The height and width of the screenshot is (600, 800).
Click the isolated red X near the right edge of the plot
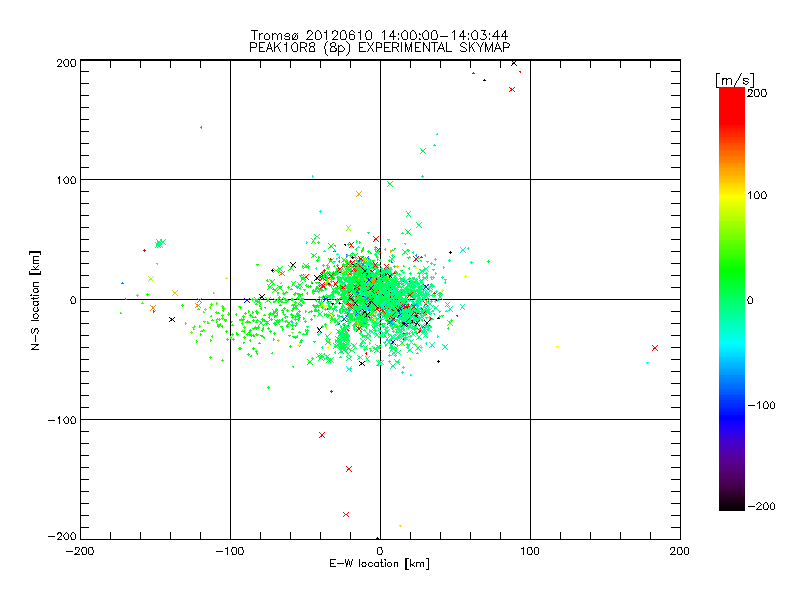point(655,348)
